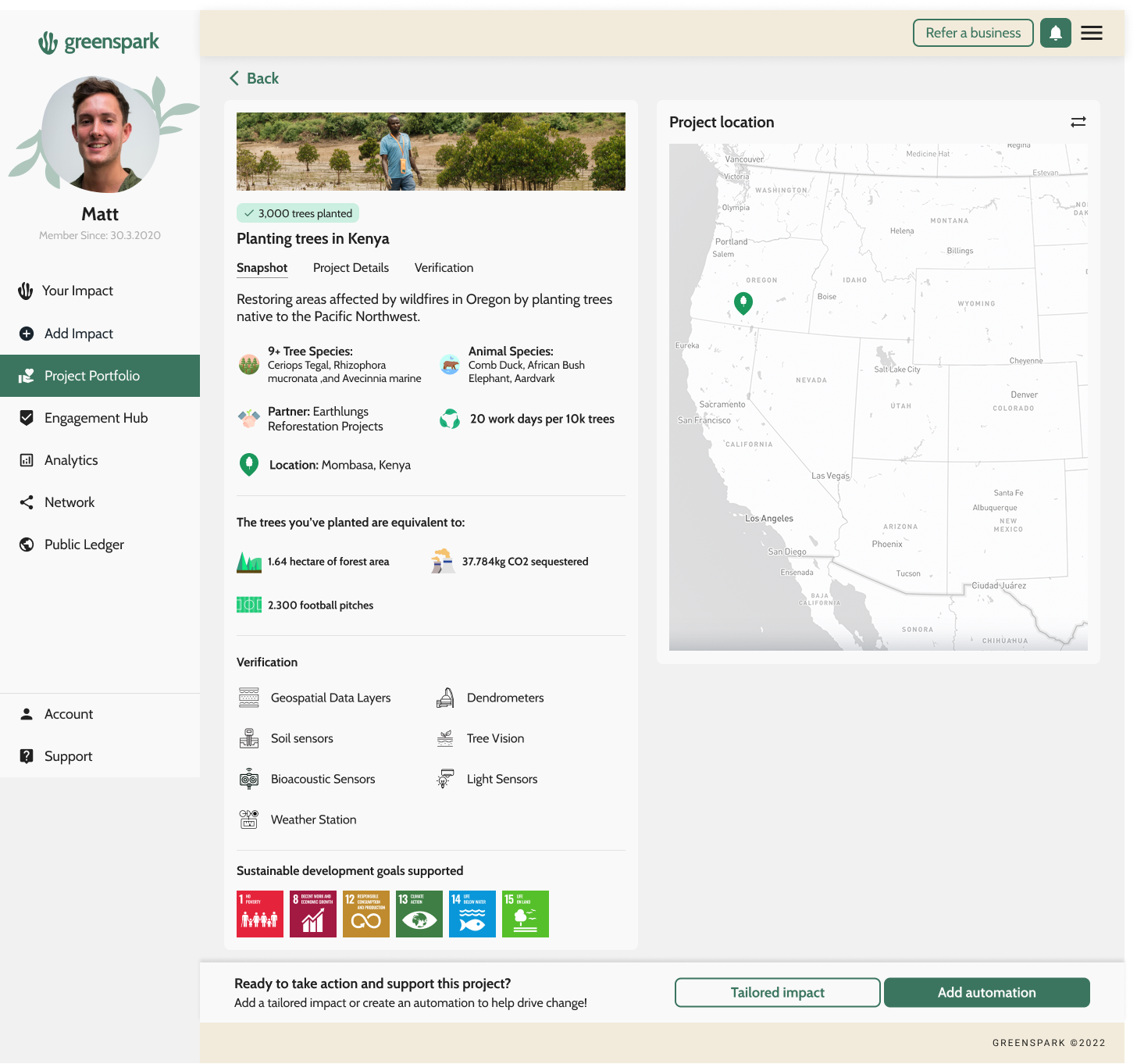Viewport: 1137px width, 1064px height.
Task: Click SDG 13 Climate Action tile
Action: [x=419, y=914]
